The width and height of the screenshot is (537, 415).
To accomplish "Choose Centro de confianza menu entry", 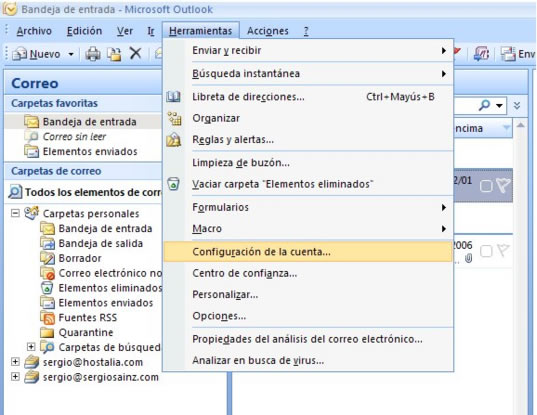I will click(308, 273).
